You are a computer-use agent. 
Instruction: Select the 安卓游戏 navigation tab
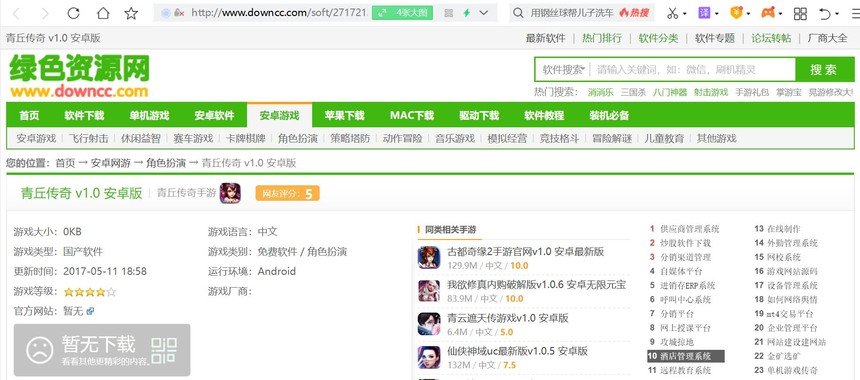[x=279, y=115]
